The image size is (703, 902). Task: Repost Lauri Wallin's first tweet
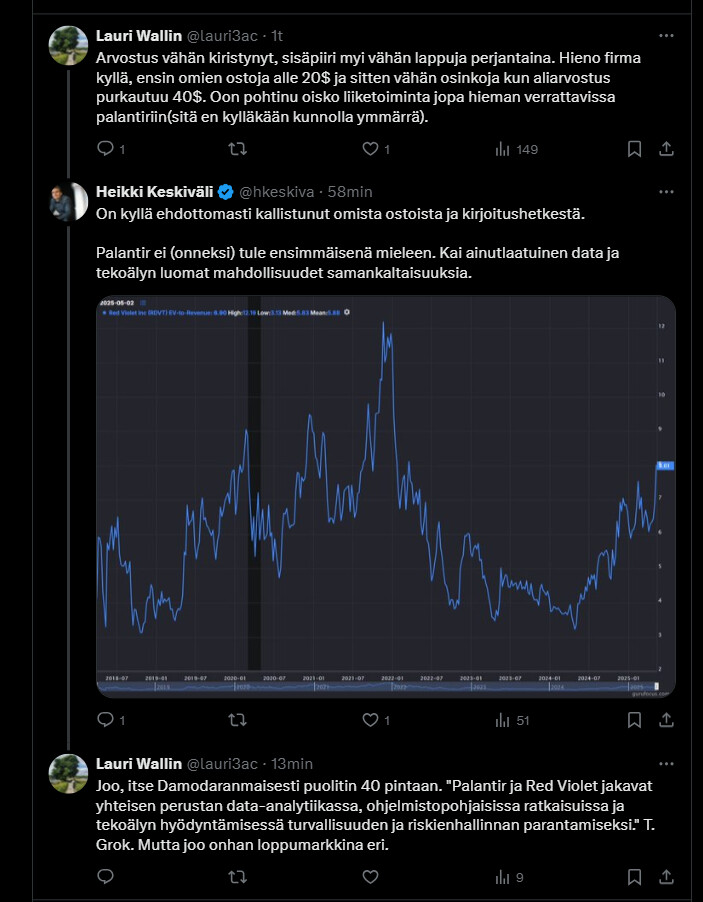click(238, 149)
